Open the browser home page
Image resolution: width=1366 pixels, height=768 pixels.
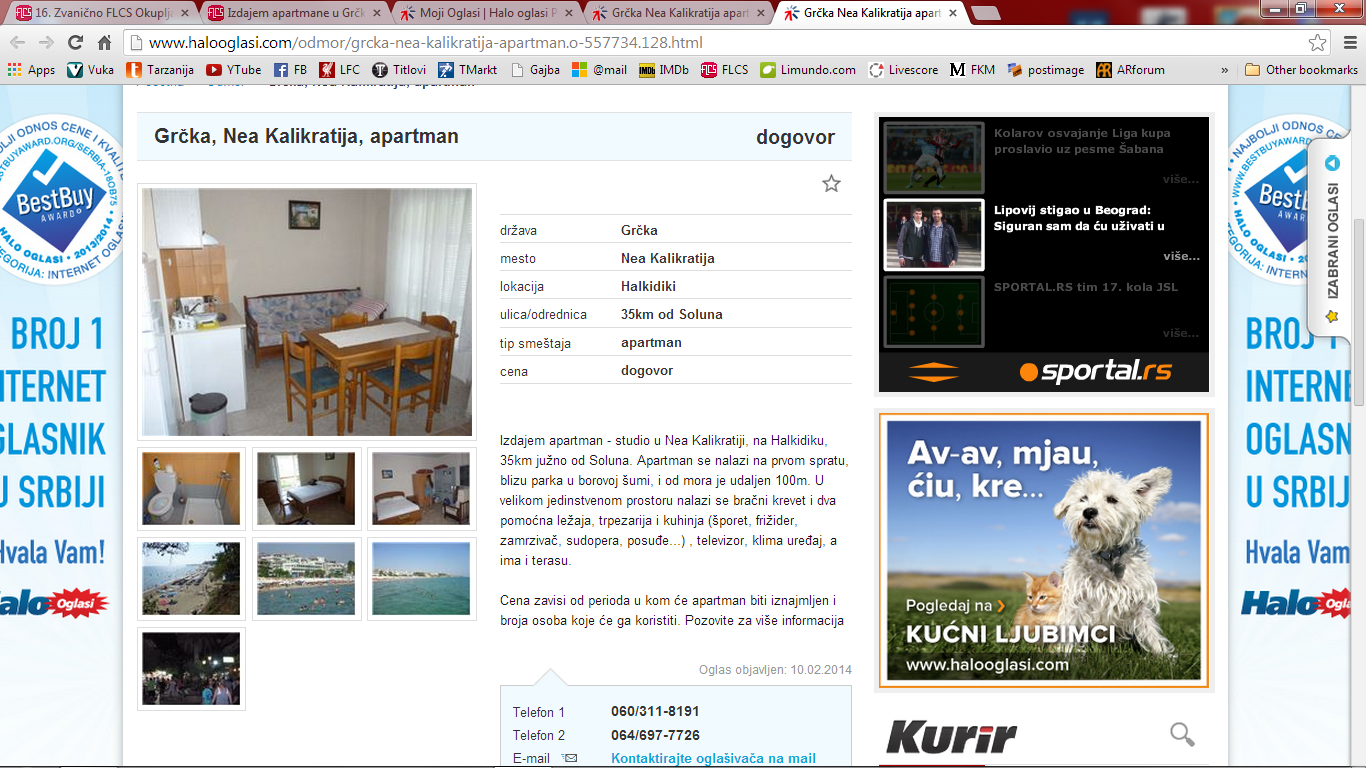tap(104, 43)
